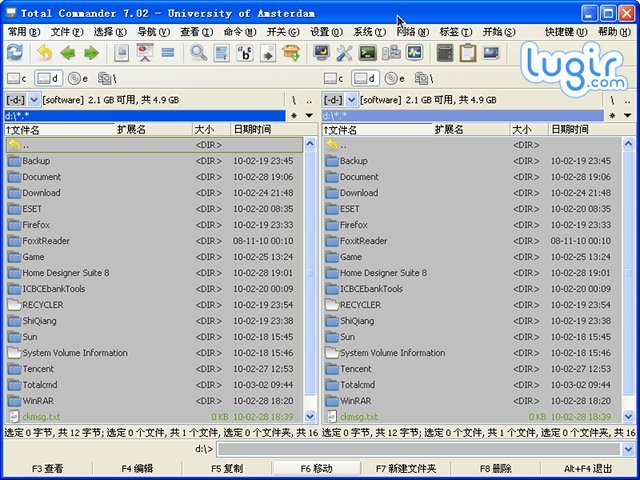Click the left panel Firefox folder icon
The image size is (640, 480).
(x=15, y=225)
